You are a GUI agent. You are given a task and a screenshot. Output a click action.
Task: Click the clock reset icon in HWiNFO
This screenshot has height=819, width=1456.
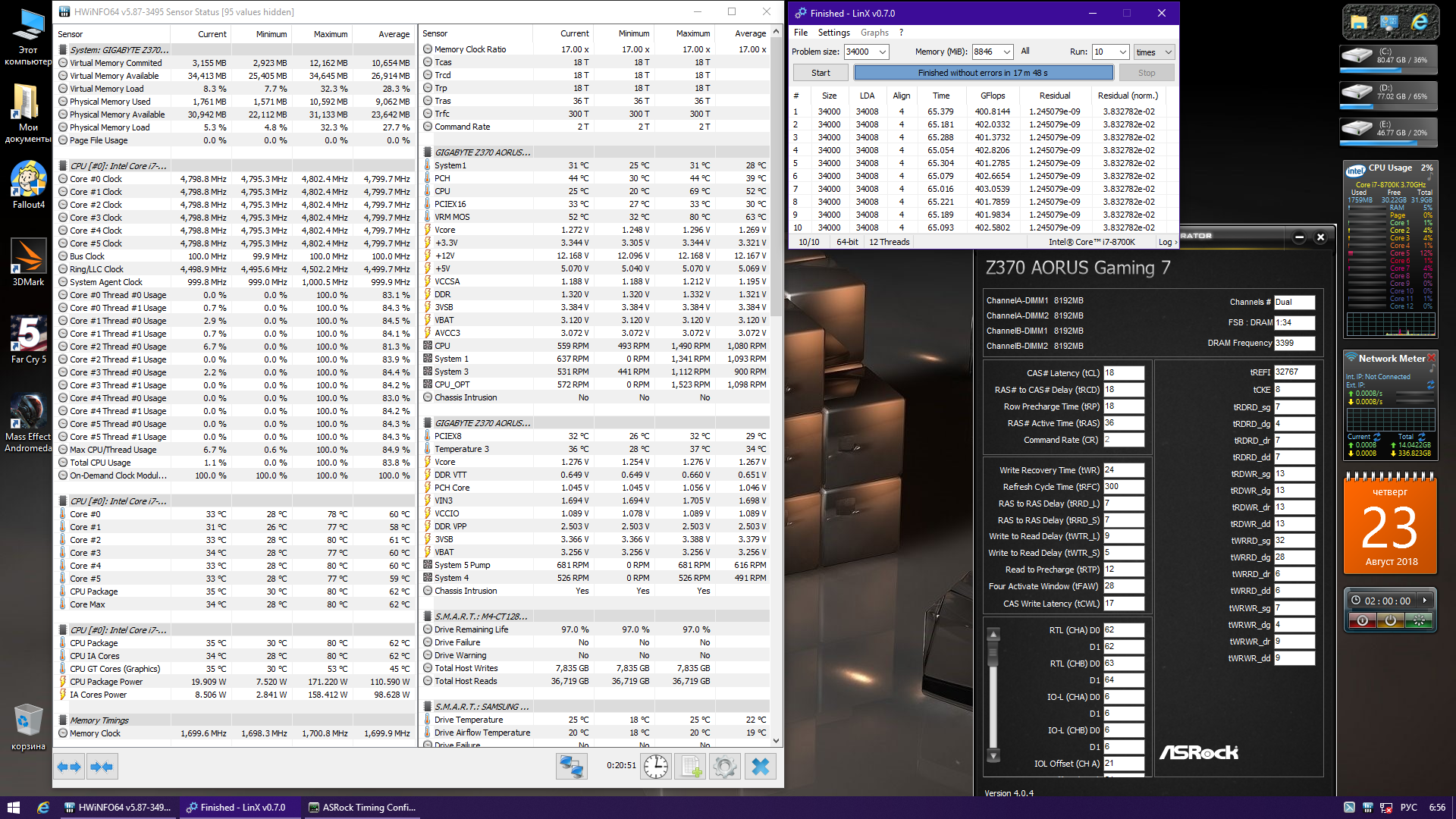coord(656,767)
